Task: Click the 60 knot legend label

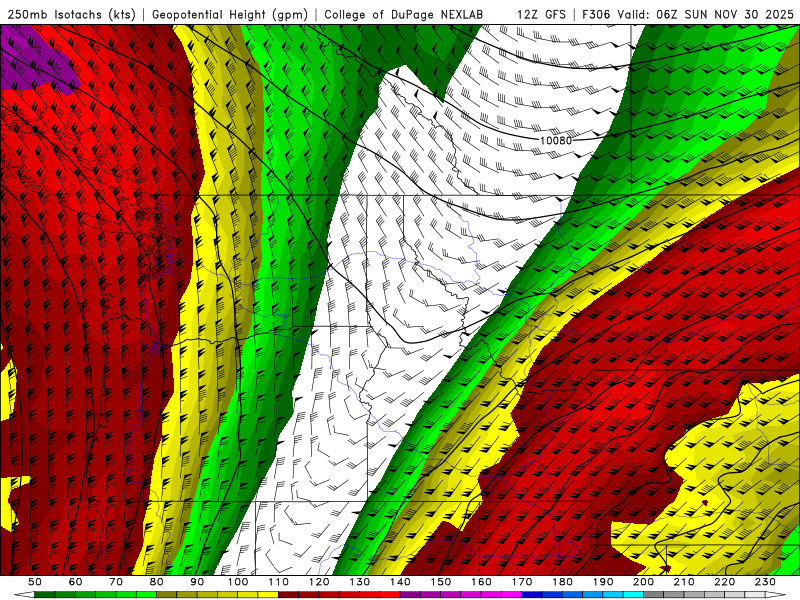Action: (75, 582)
